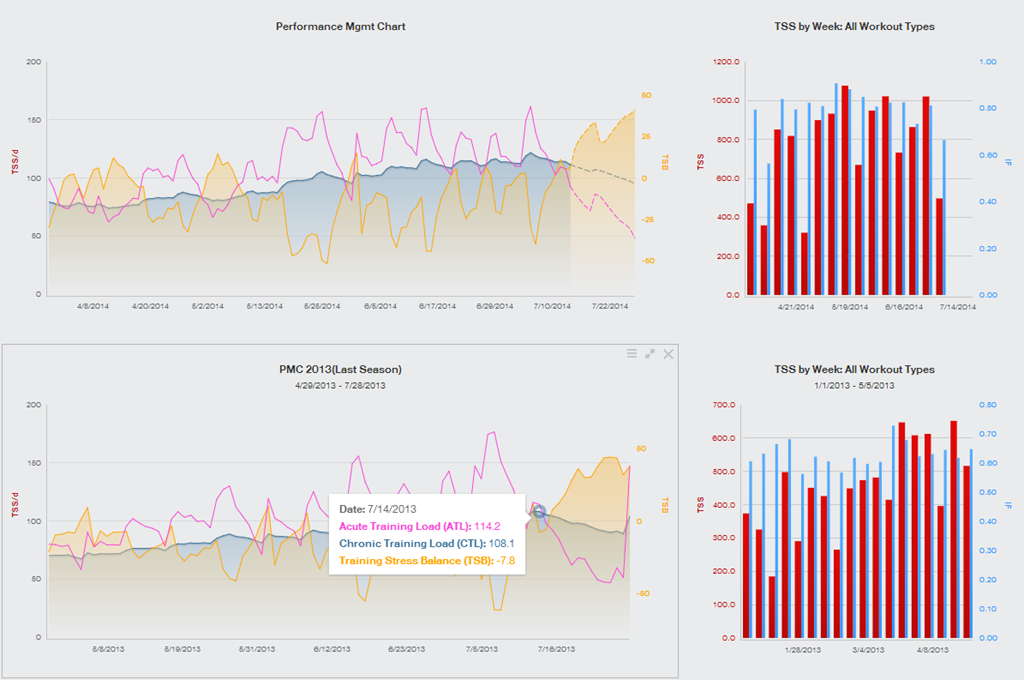This screenshot has height=680, width=1024.
Task: Select the PMC 2013(Last Season) chart title
Action: [x=340, y=369]
